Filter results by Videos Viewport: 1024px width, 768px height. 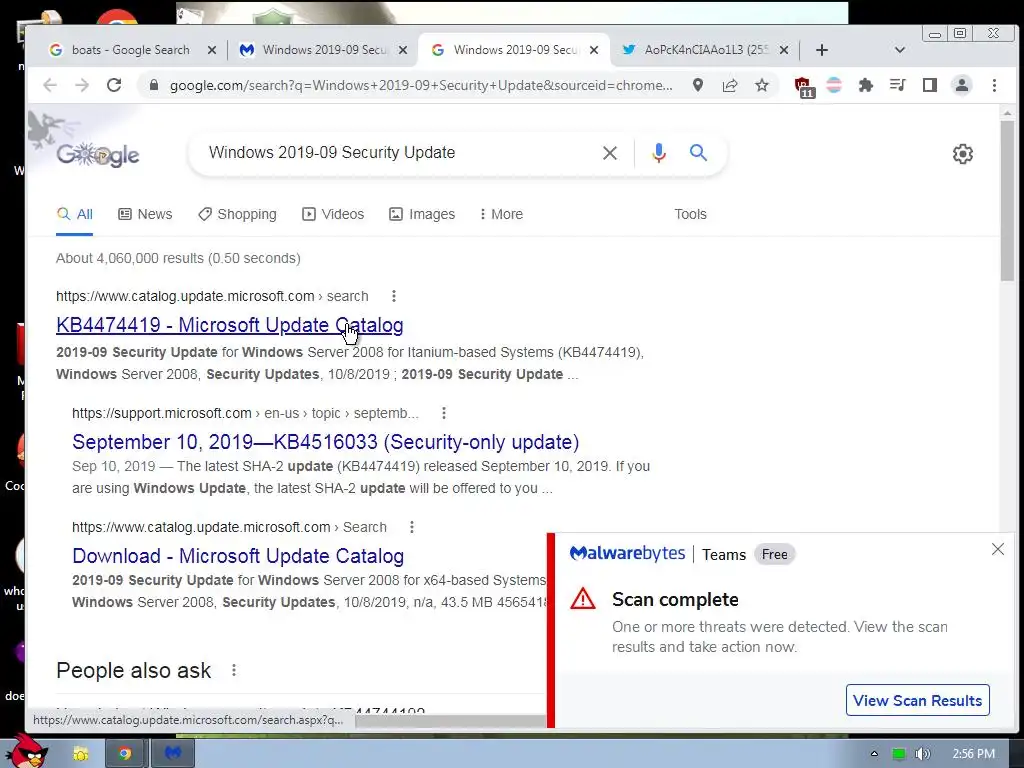333,214
